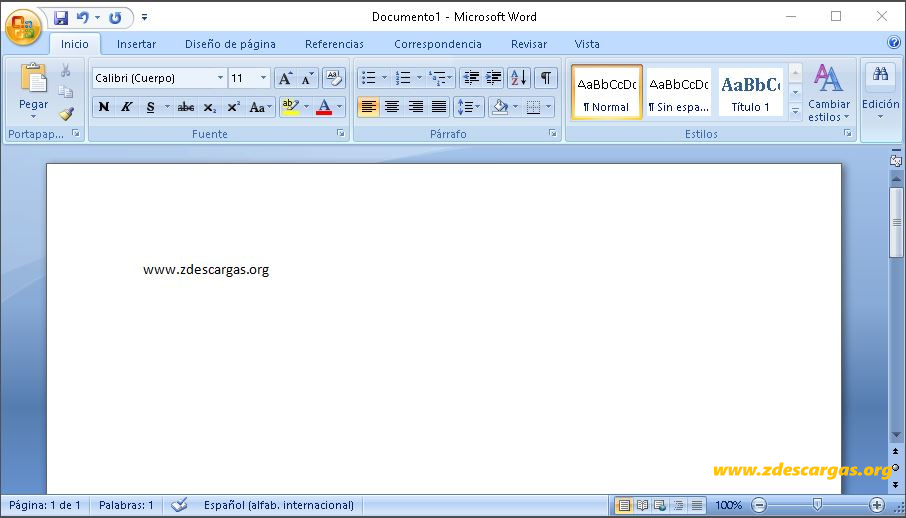Image resolution: width=906 pixels, height=518 pixels.
Task: Paste using the Pegar clipboard icon
Action: tap(34, 78)
